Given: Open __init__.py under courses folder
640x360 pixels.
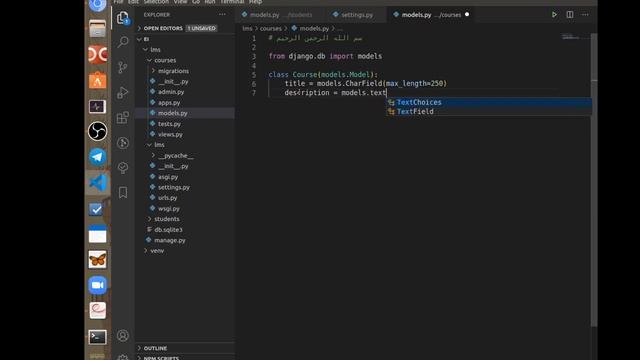Looking at the screenshot, I should (x=173, y=81).
